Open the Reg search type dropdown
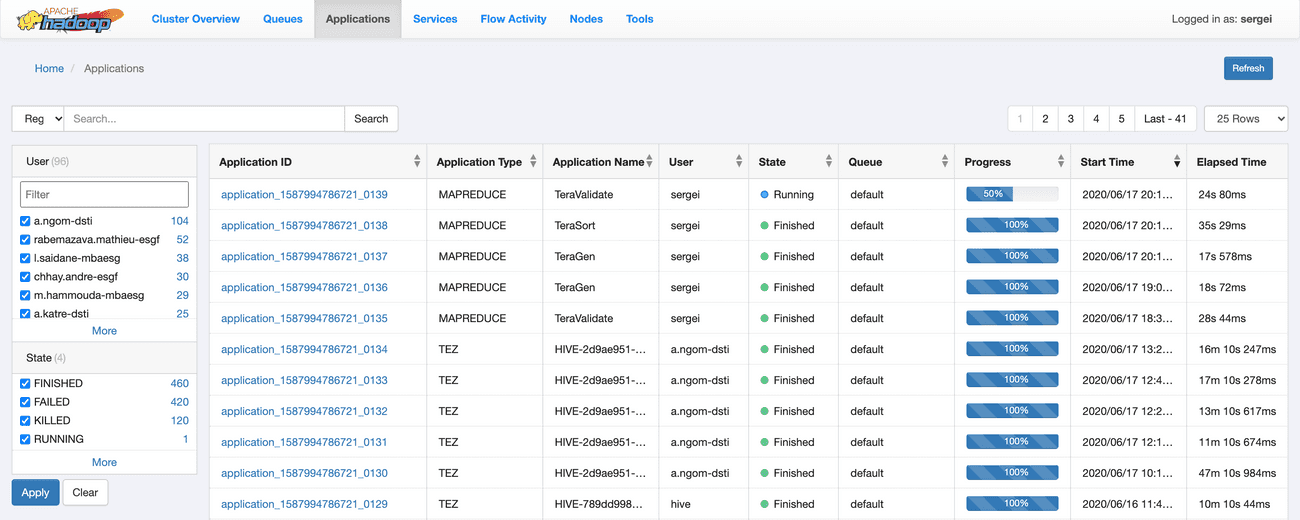 pyautogui.click(x=38, y=119)
